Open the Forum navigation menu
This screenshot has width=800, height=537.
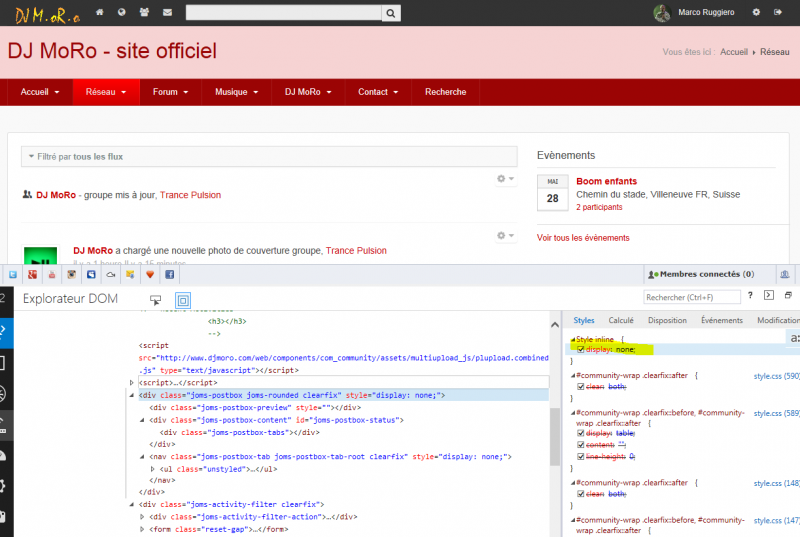click(x=170, y=92)
